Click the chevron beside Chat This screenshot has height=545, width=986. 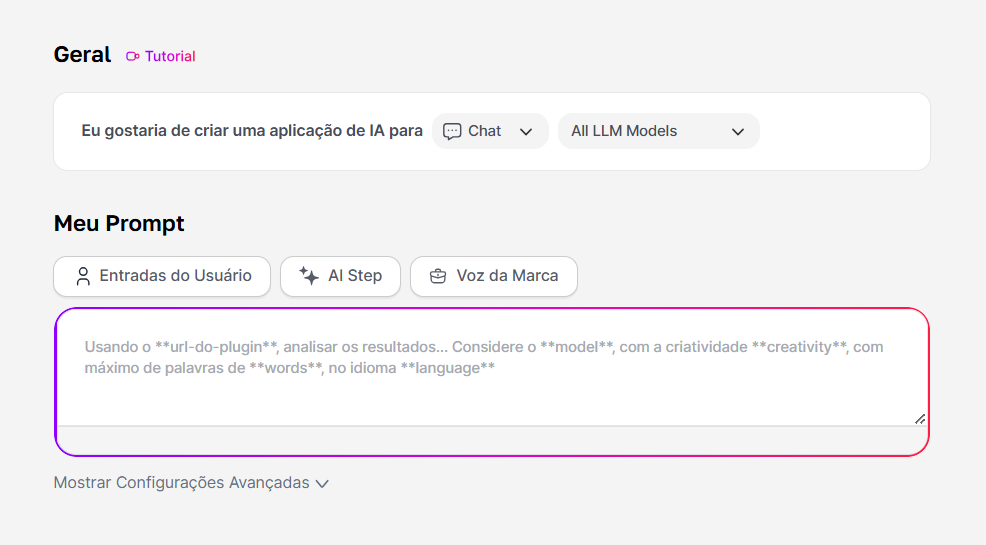point(526,132)
